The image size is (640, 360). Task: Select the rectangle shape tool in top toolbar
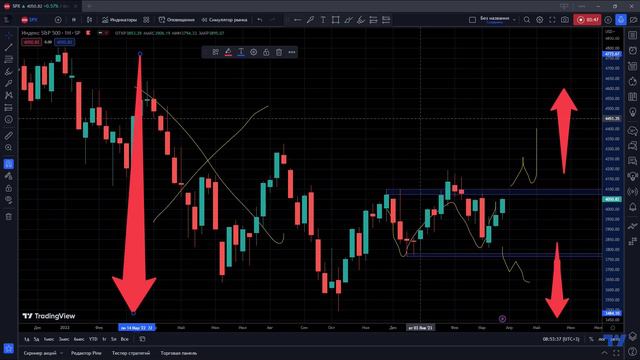[336, 20]
